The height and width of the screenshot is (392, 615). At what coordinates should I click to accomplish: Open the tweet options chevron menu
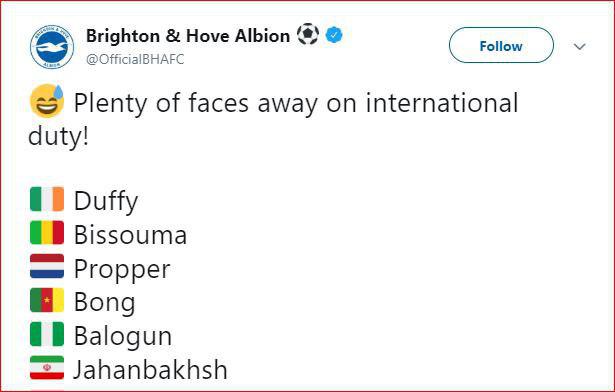point(579,47)
